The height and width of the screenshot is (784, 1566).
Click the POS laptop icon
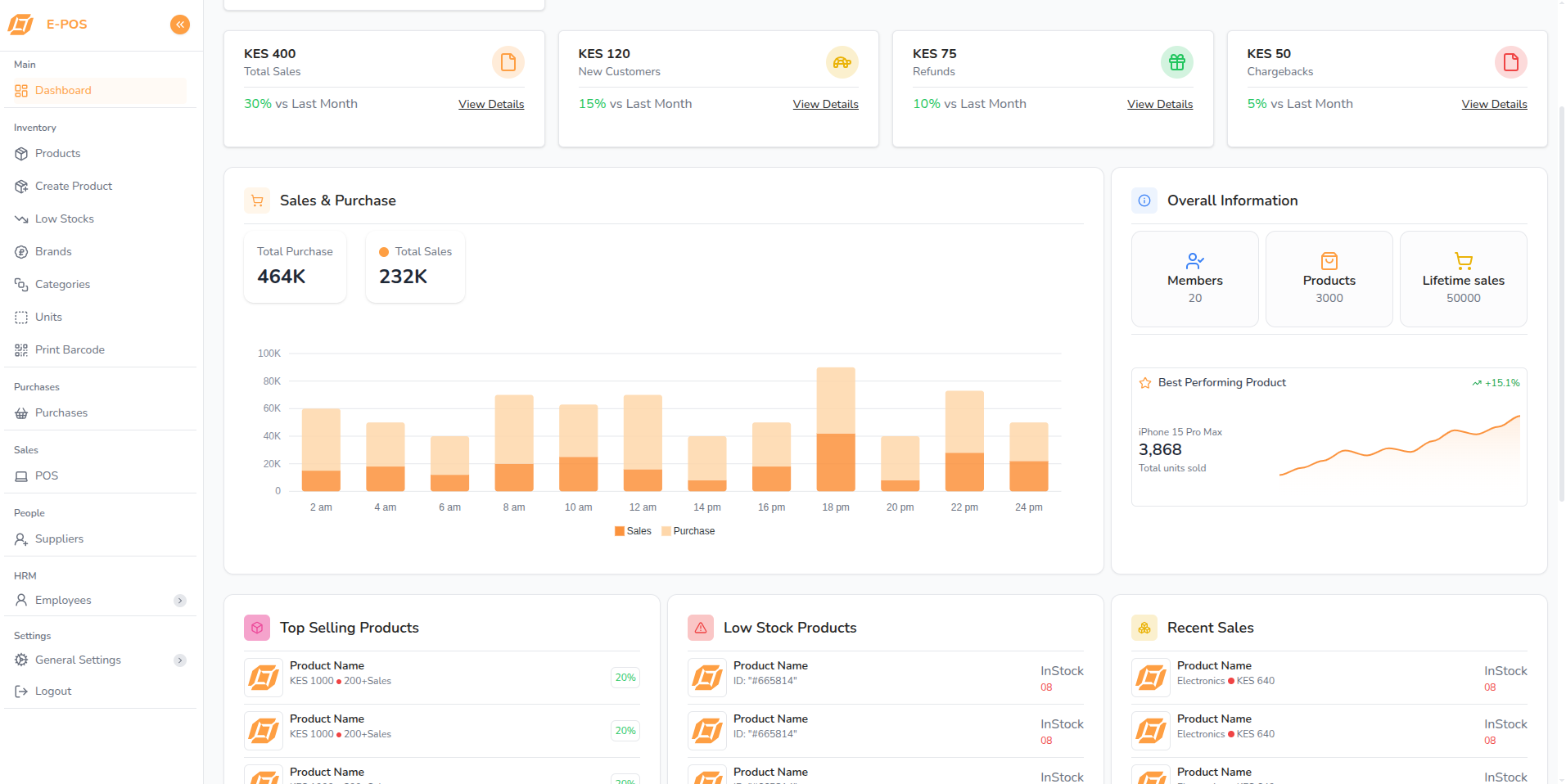[x=21, y=476]
